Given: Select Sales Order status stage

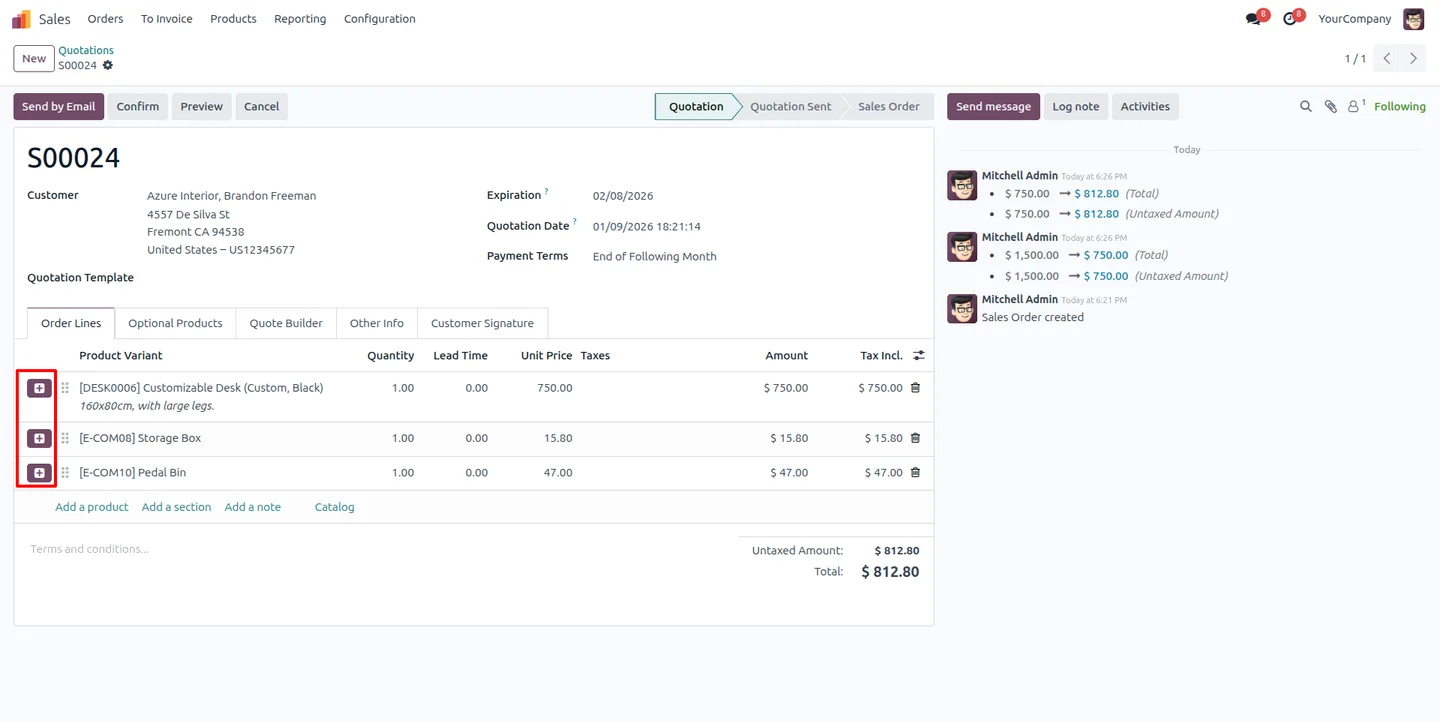Looking at the screenshot, I should (x=888, y=107).
